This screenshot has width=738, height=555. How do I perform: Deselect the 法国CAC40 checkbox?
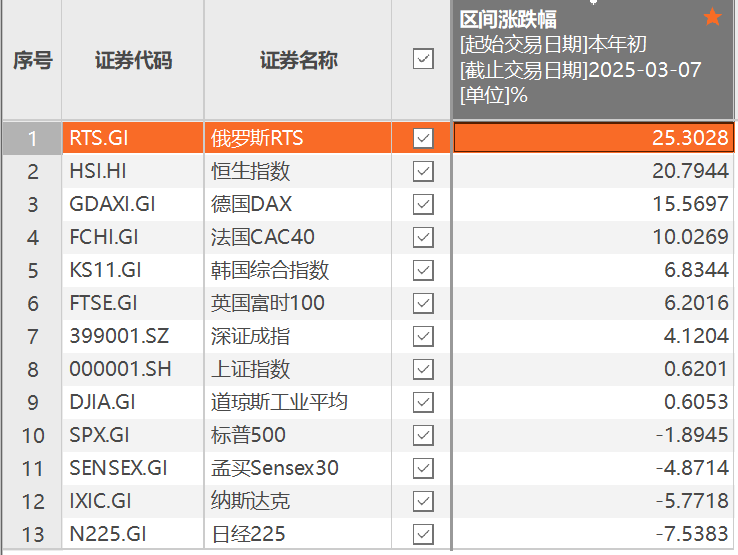coord(423,237)
